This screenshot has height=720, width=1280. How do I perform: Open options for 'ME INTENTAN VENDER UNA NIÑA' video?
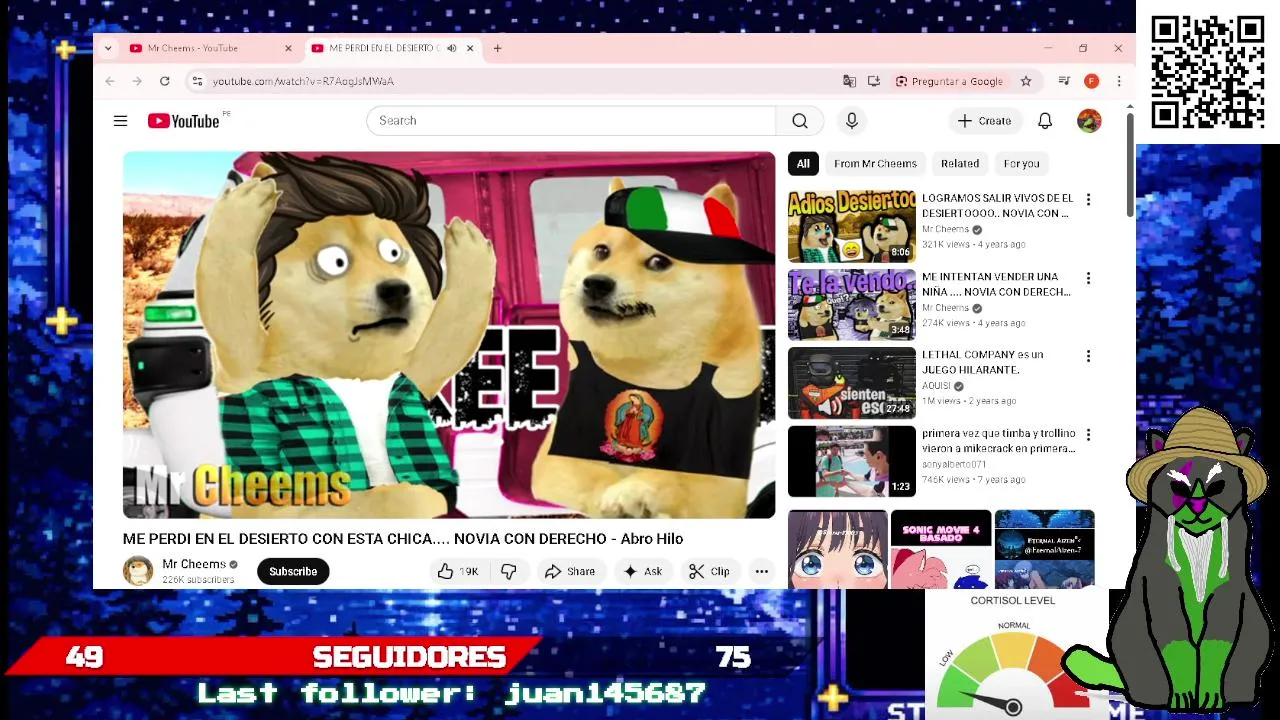point(1088,278)
